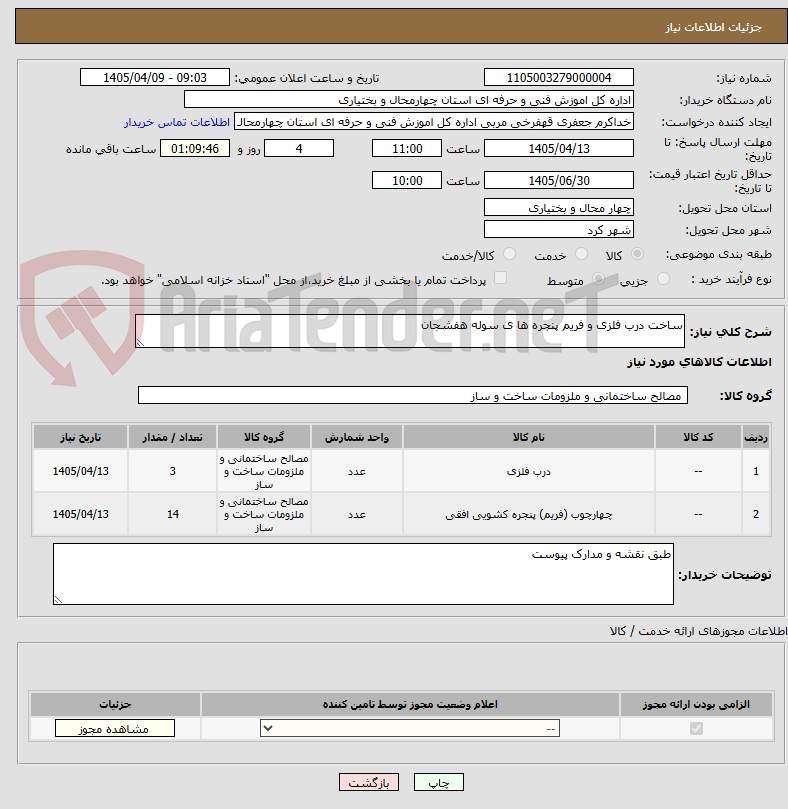Click the buyer organization name field
Viewport: 788px width, 809px height.
pyautogui.click(x=409, y=100)
